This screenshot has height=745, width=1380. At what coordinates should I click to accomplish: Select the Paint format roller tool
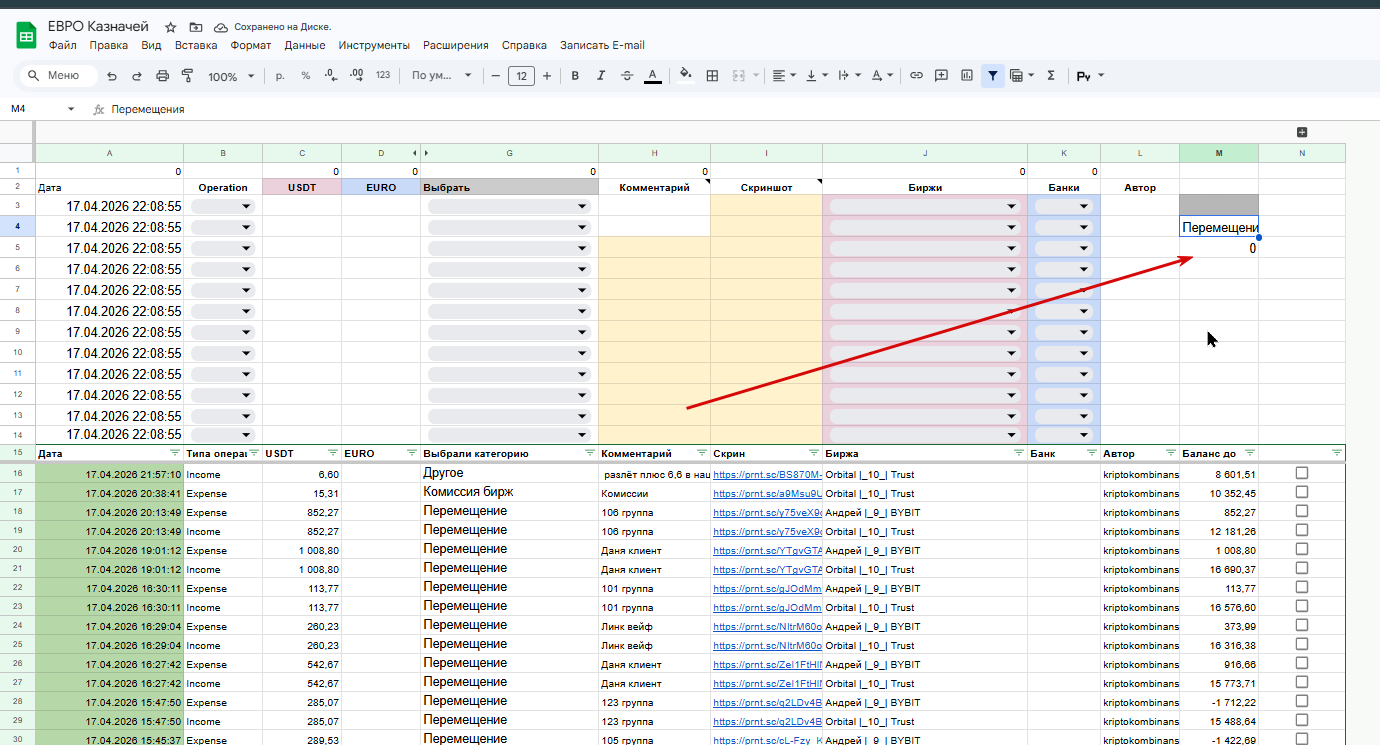(187, 76)
